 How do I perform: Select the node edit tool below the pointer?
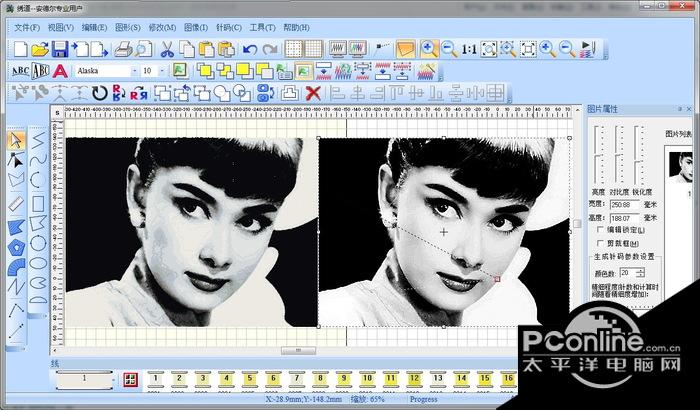click(17, 159)
